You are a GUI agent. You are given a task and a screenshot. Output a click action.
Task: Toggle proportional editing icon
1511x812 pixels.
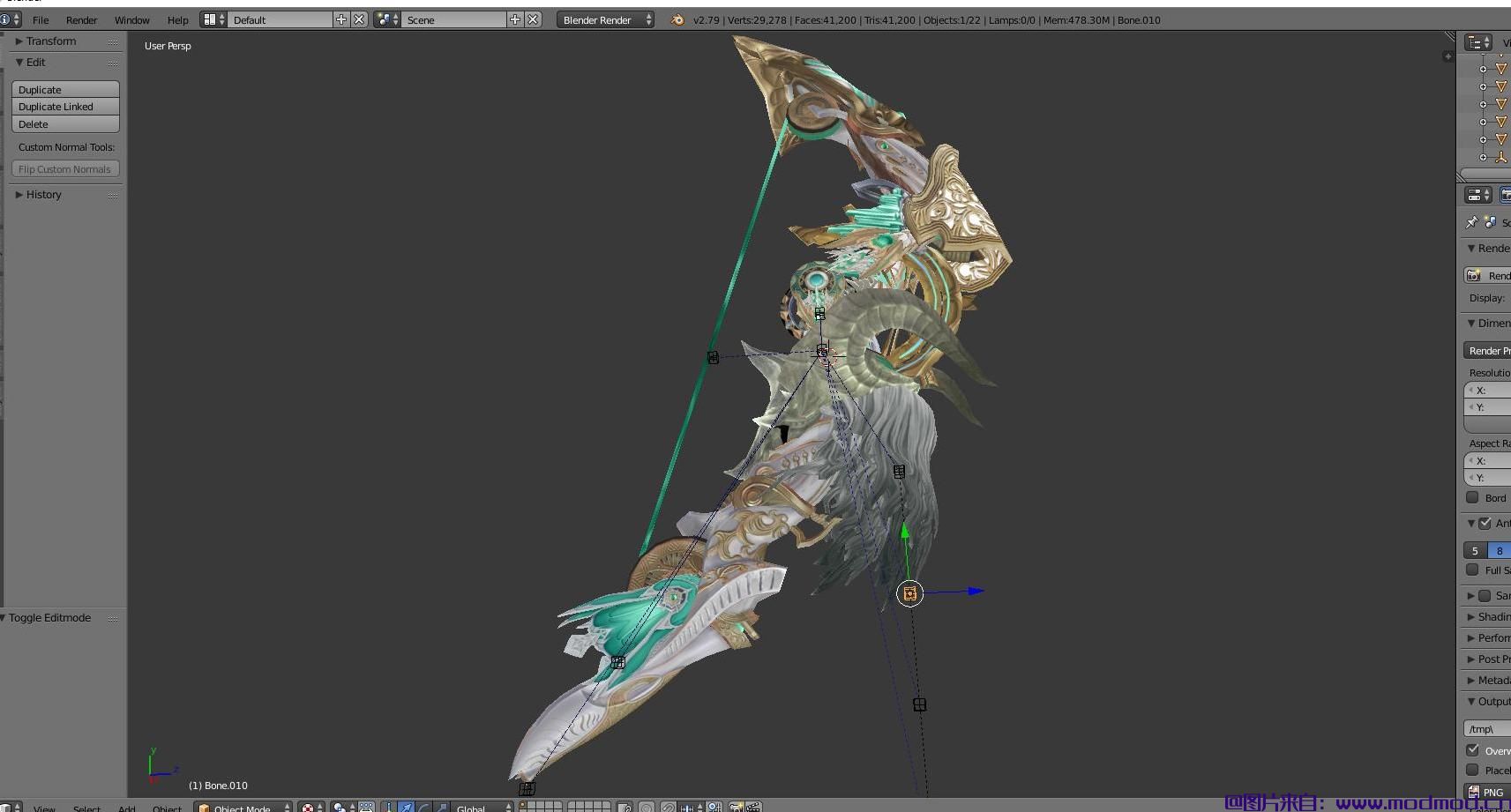point(647,808)
